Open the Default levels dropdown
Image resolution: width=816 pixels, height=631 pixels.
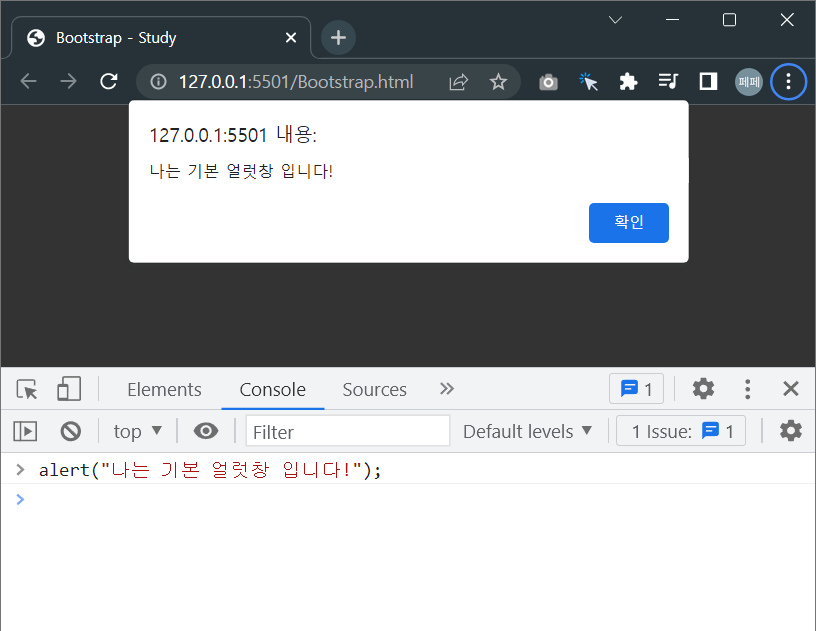pyautogui.click(x=527, y=430)
